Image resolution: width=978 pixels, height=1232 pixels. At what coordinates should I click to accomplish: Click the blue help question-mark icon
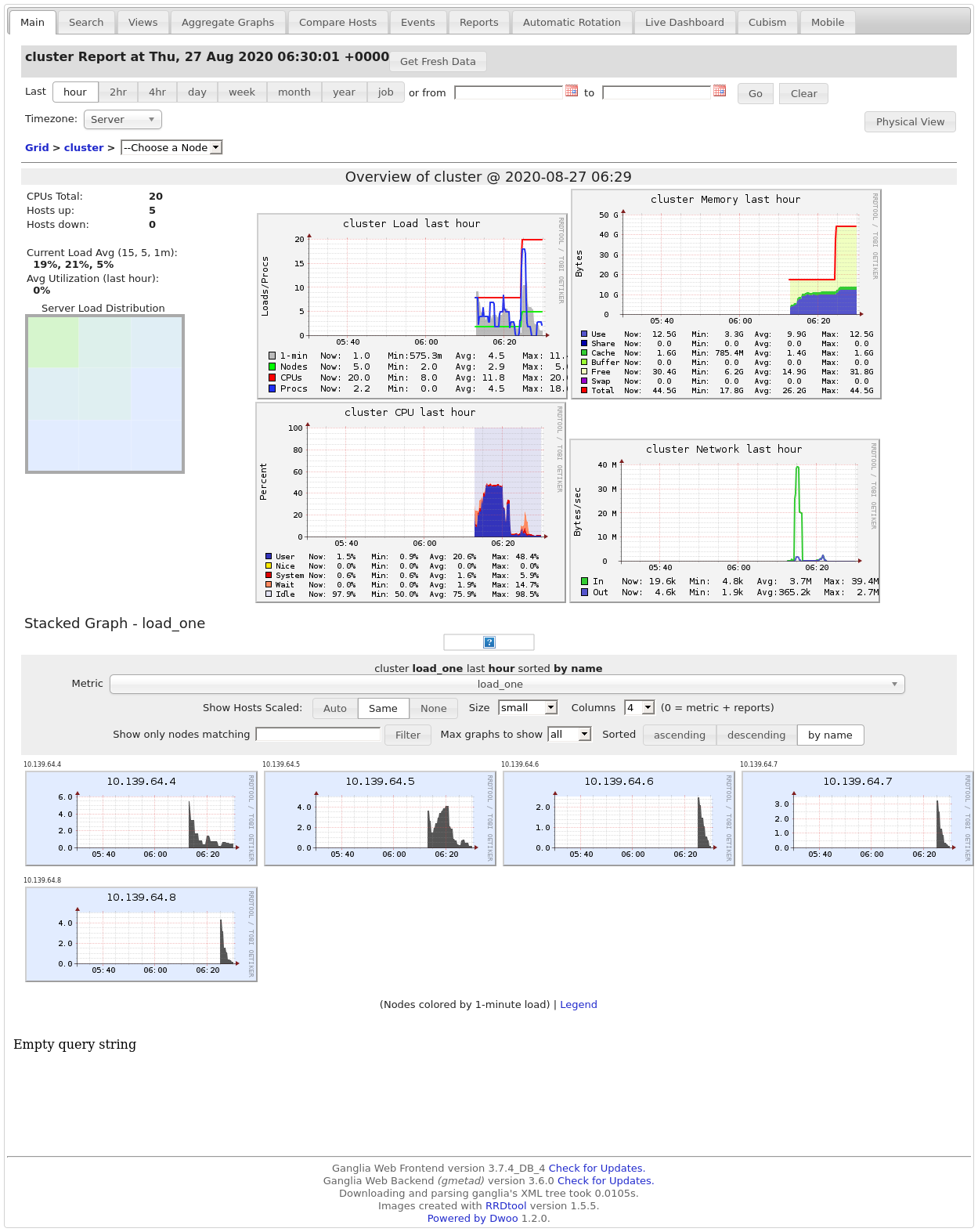point(489,642)
